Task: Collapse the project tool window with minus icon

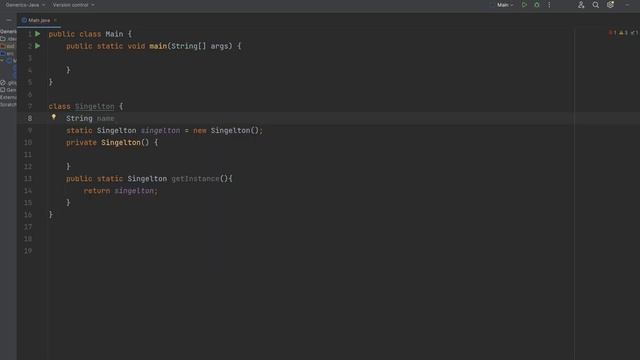Action: [9, 20]
